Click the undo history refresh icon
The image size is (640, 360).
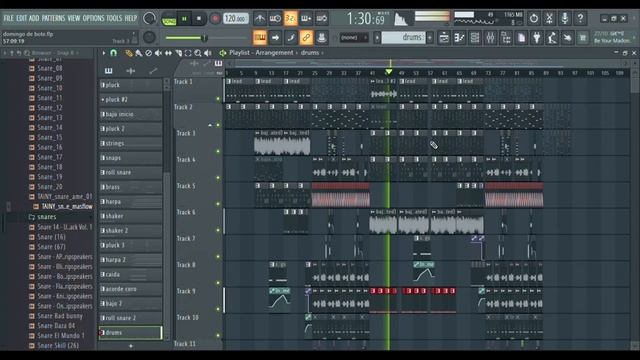coord(534,18)
